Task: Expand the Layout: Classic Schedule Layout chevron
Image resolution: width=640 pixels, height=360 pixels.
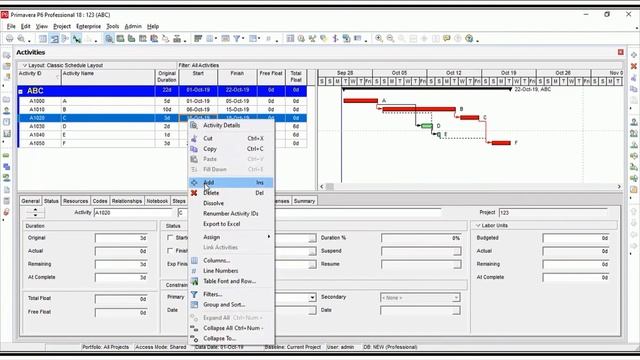Action: [x=24, y=65]
